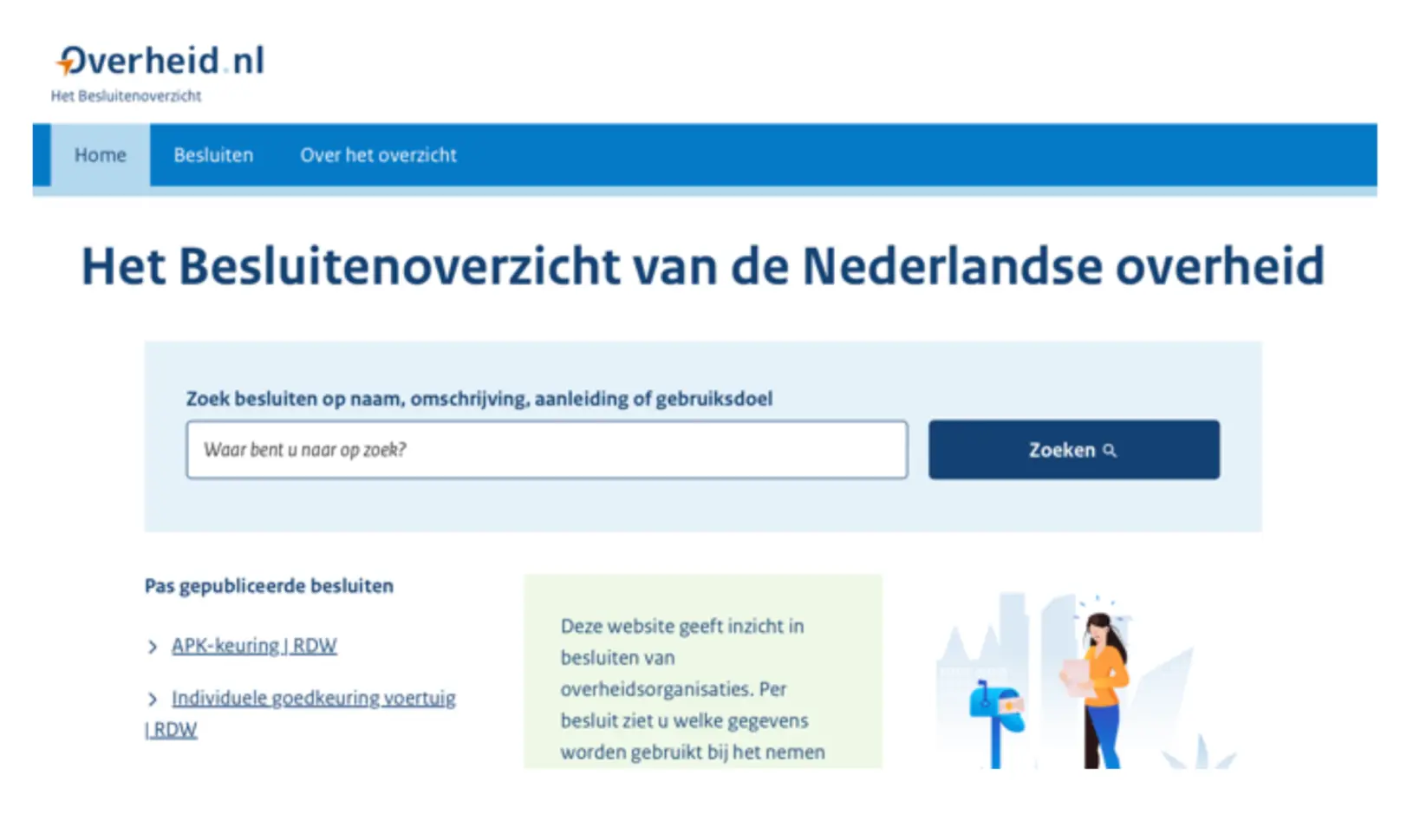Open the Overheid.nl logo homepage link
Screen dimensions: 1420x840
click(161, 61)
